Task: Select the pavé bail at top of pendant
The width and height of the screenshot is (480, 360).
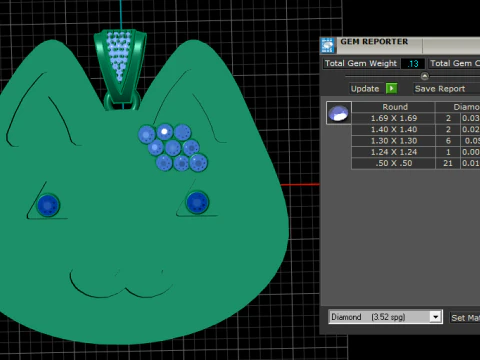Action: tap(120, 66)
